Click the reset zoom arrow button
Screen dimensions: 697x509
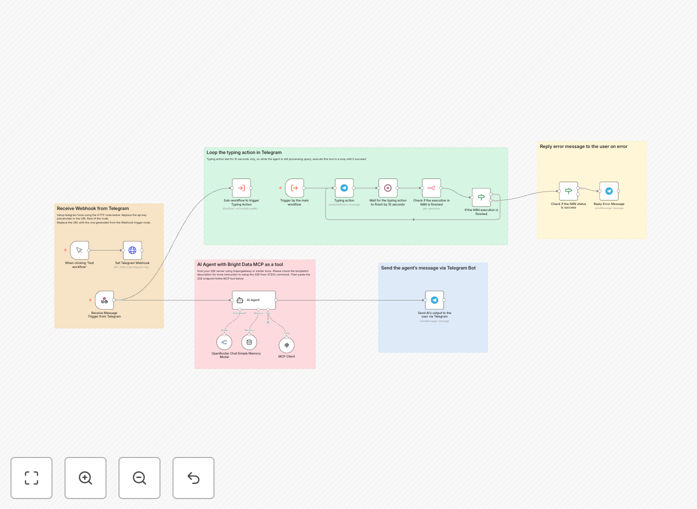[x=193, y=478]
